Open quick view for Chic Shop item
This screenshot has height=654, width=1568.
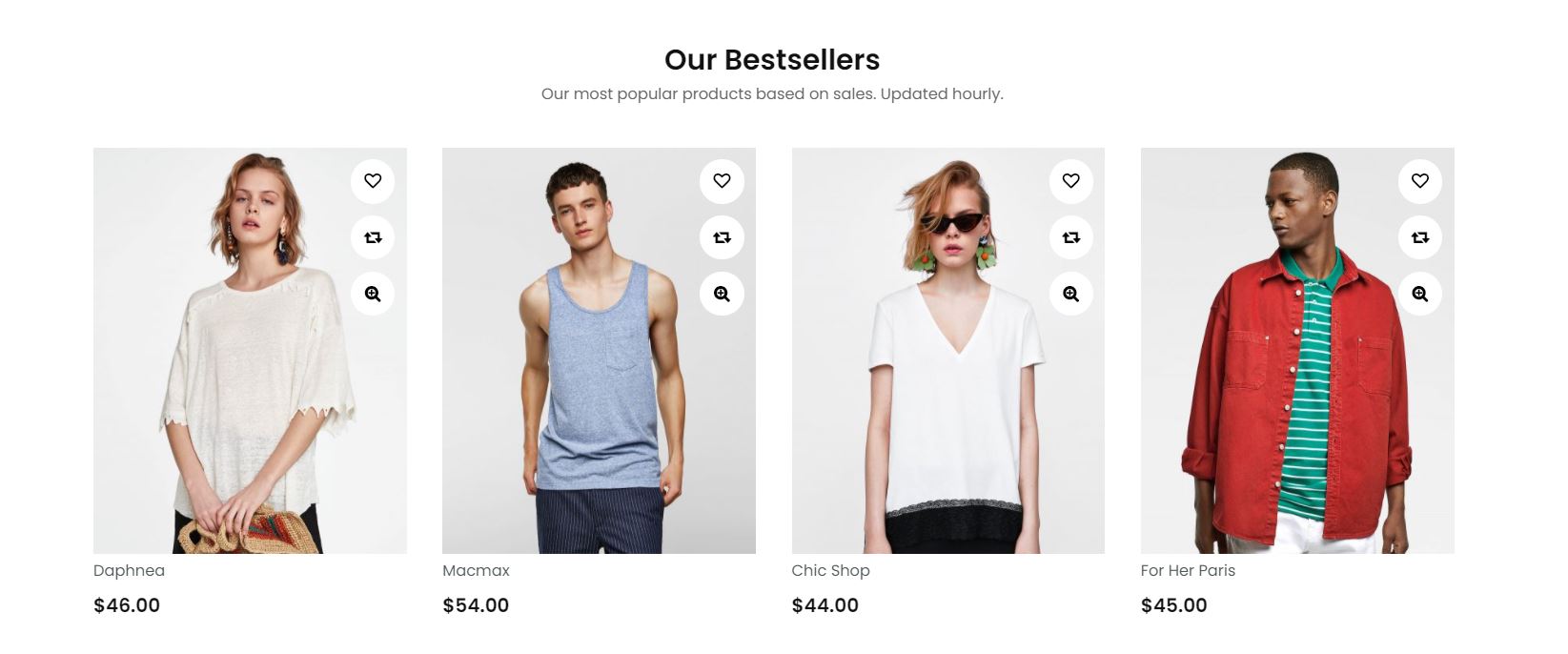coord(1071,294)
